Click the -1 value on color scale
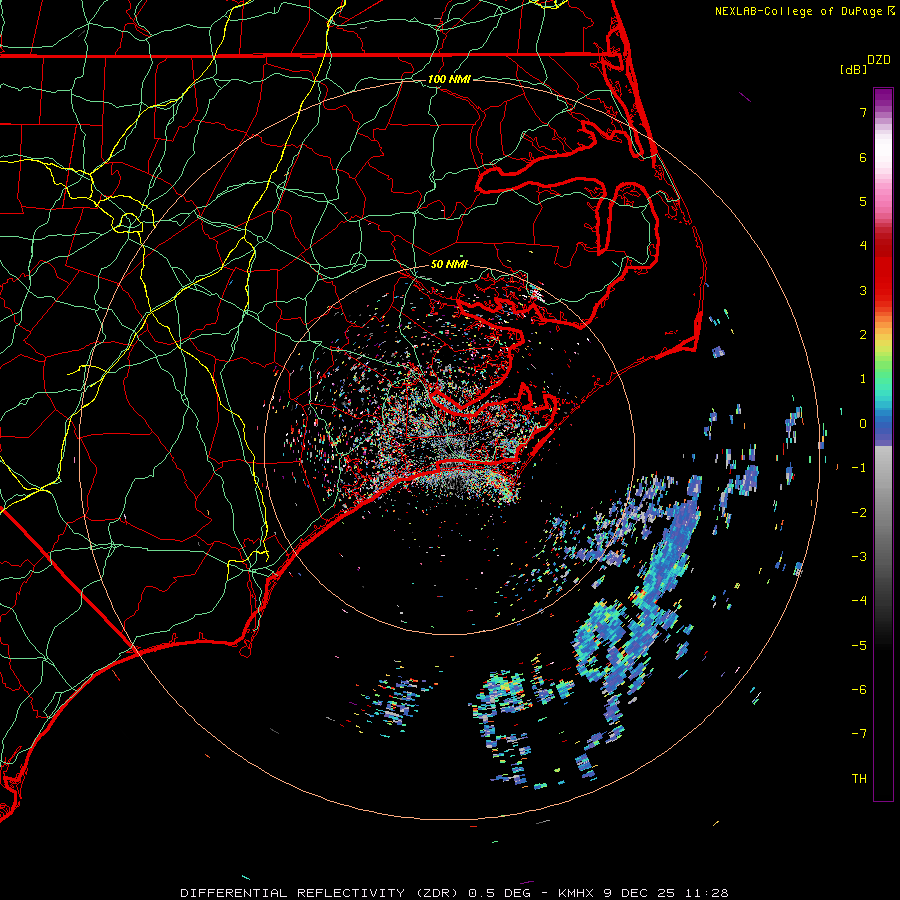The image size is (900, 900). [x=859, y=468]
